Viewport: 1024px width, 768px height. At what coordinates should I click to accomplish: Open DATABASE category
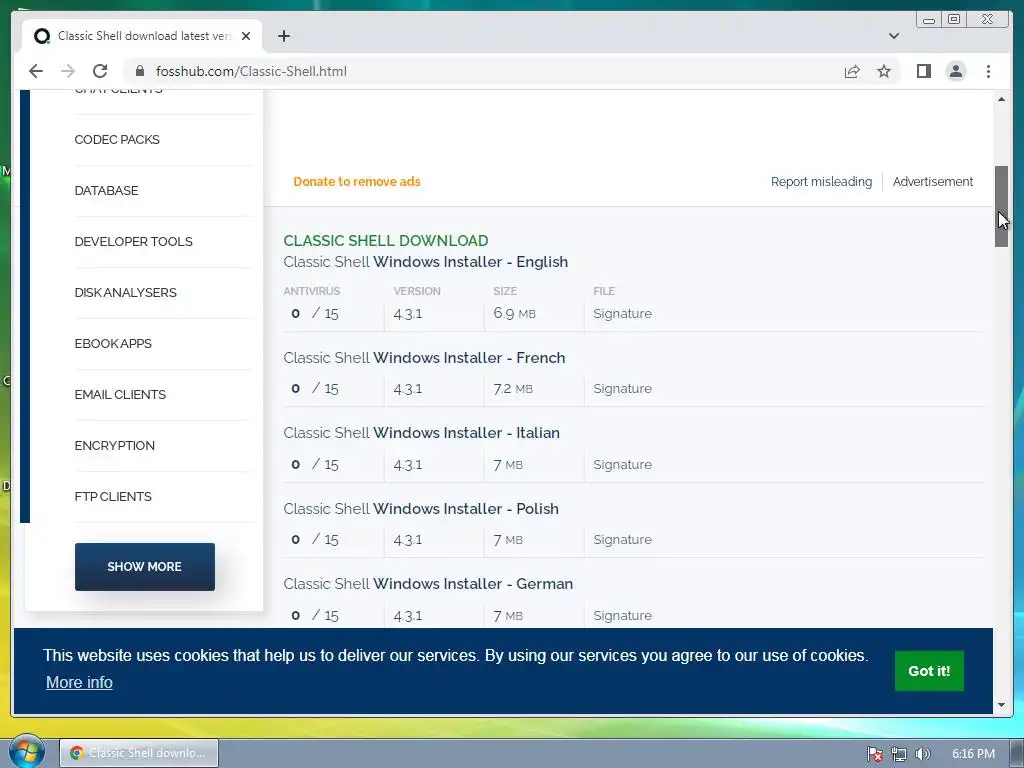(106, 191)
